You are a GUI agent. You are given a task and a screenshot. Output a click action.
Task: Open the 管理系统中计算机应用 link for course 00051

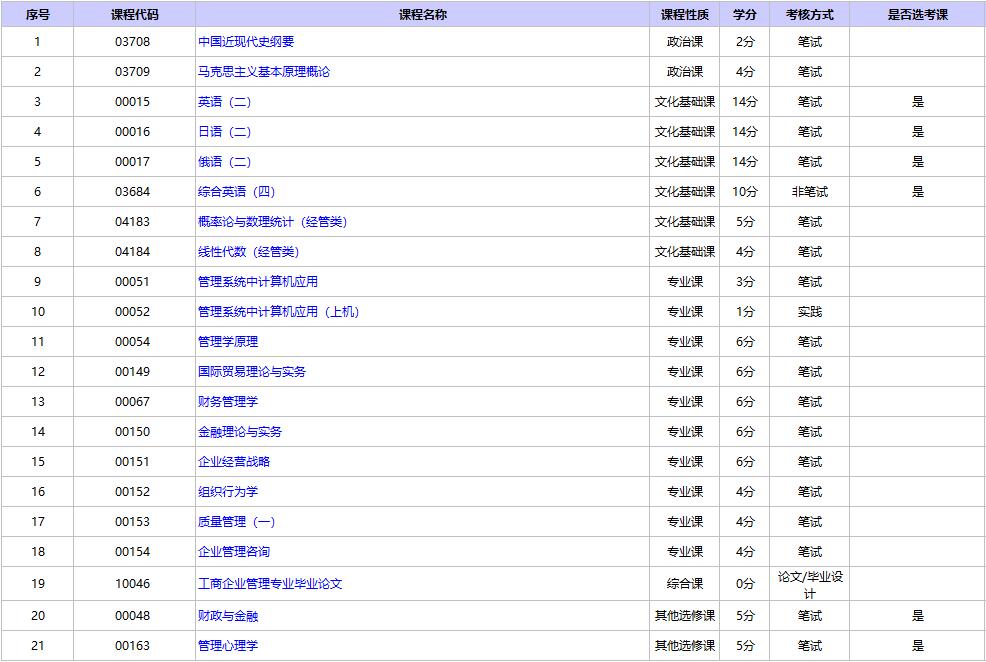tap(258, 282)
